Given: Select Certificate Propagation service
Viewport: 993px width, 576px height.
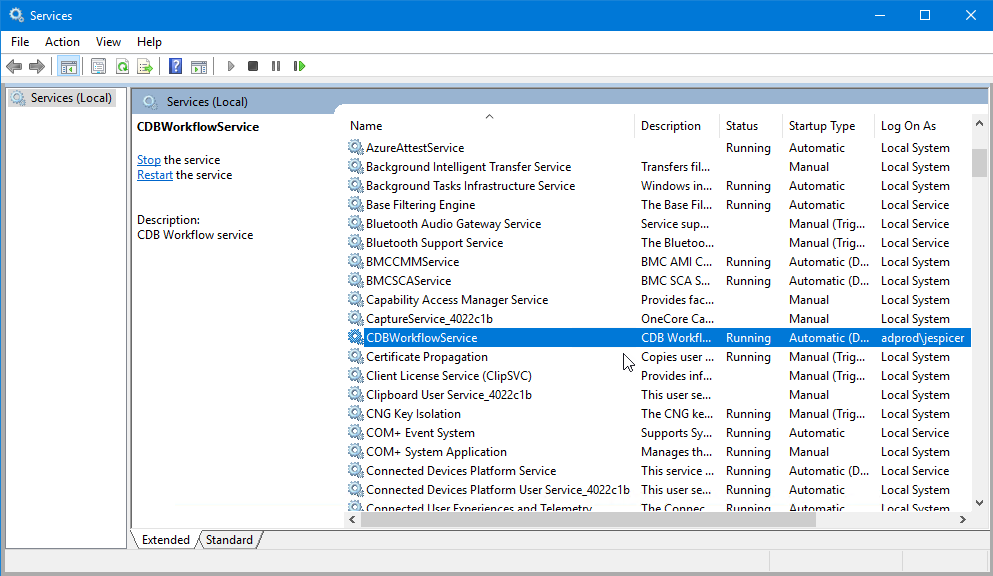Looking at the screenshot, I should 427,356.
